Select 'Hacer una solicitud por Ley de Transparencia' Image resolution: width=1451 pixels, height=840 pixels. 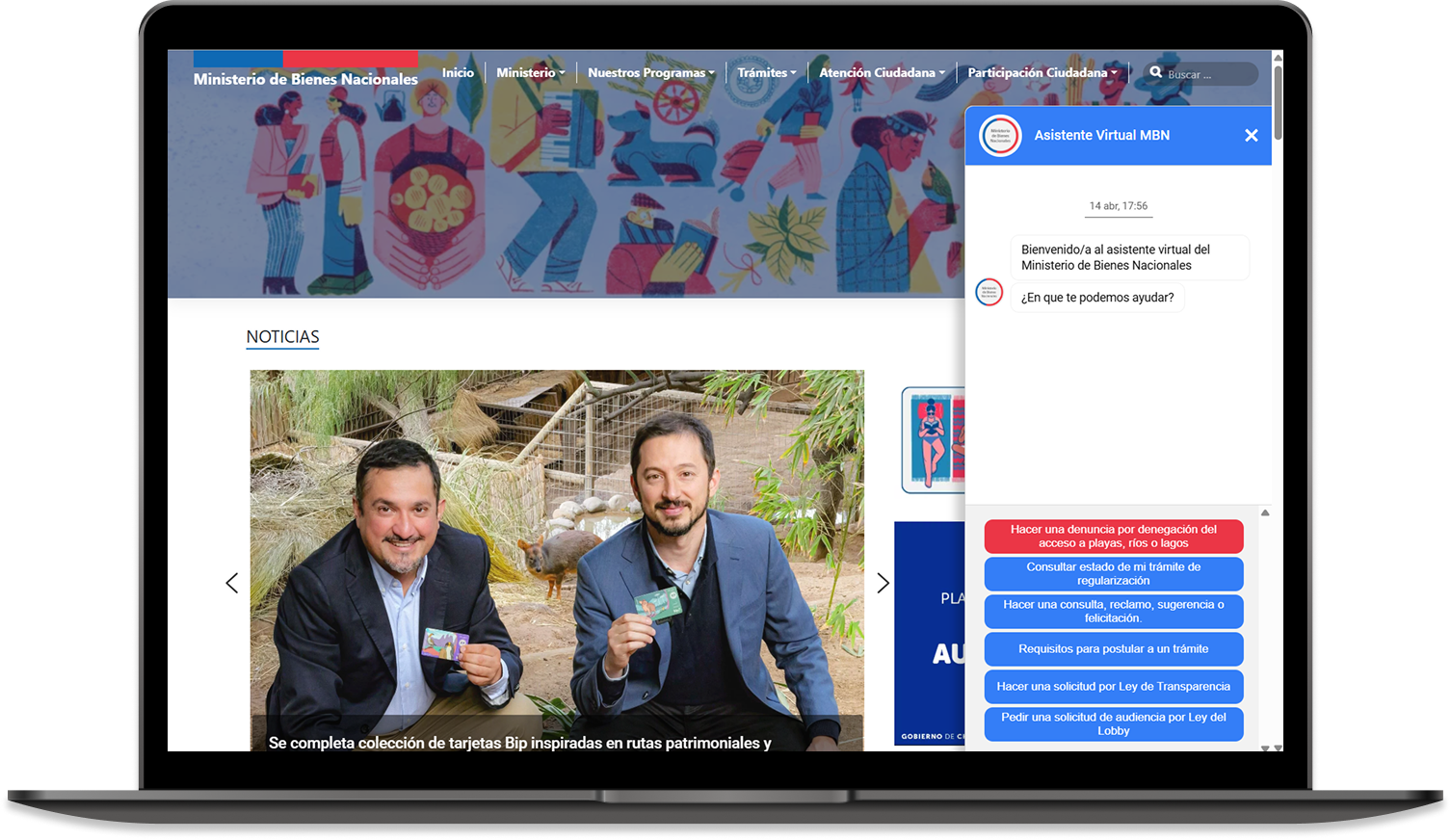click(x=1113, y=686)
